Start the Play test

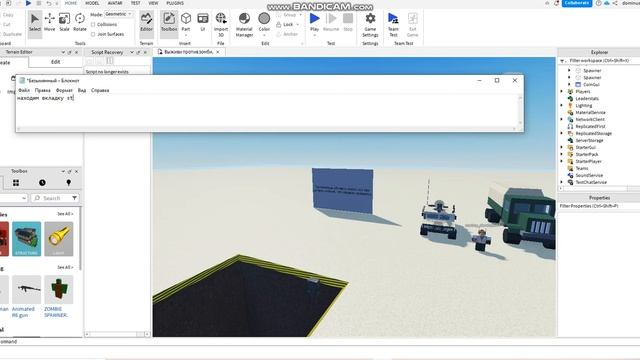point(314,24)
